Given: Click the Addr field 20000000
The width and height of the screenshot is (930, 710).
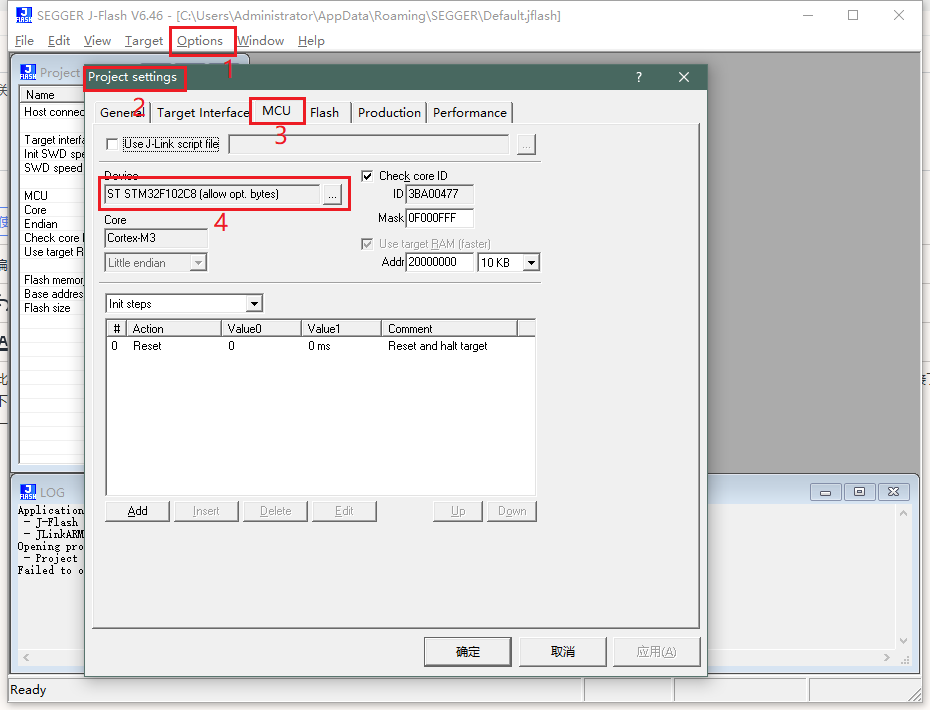Looking at the screenshot, I should click(439, 262).
